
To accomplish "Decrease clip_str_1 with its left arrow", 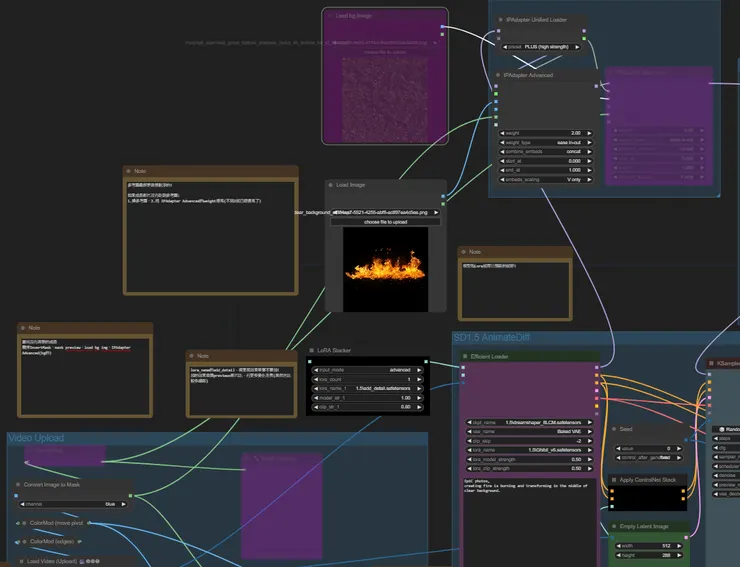I will click(316, 406).
